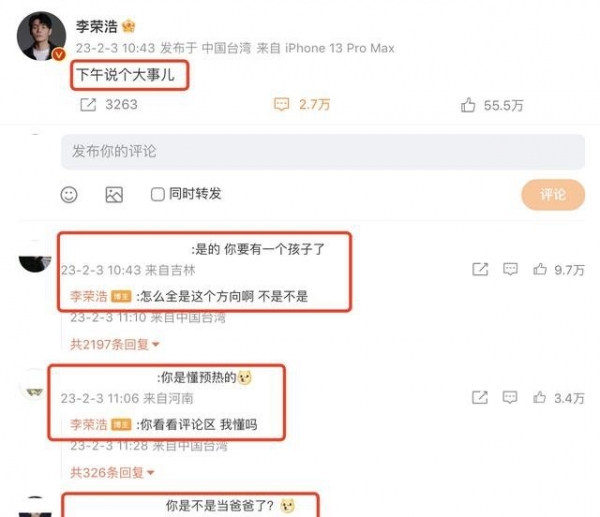Open the emoji picker smiley icon
Viewport: 600px width, 517px height.
coord(69,195)
